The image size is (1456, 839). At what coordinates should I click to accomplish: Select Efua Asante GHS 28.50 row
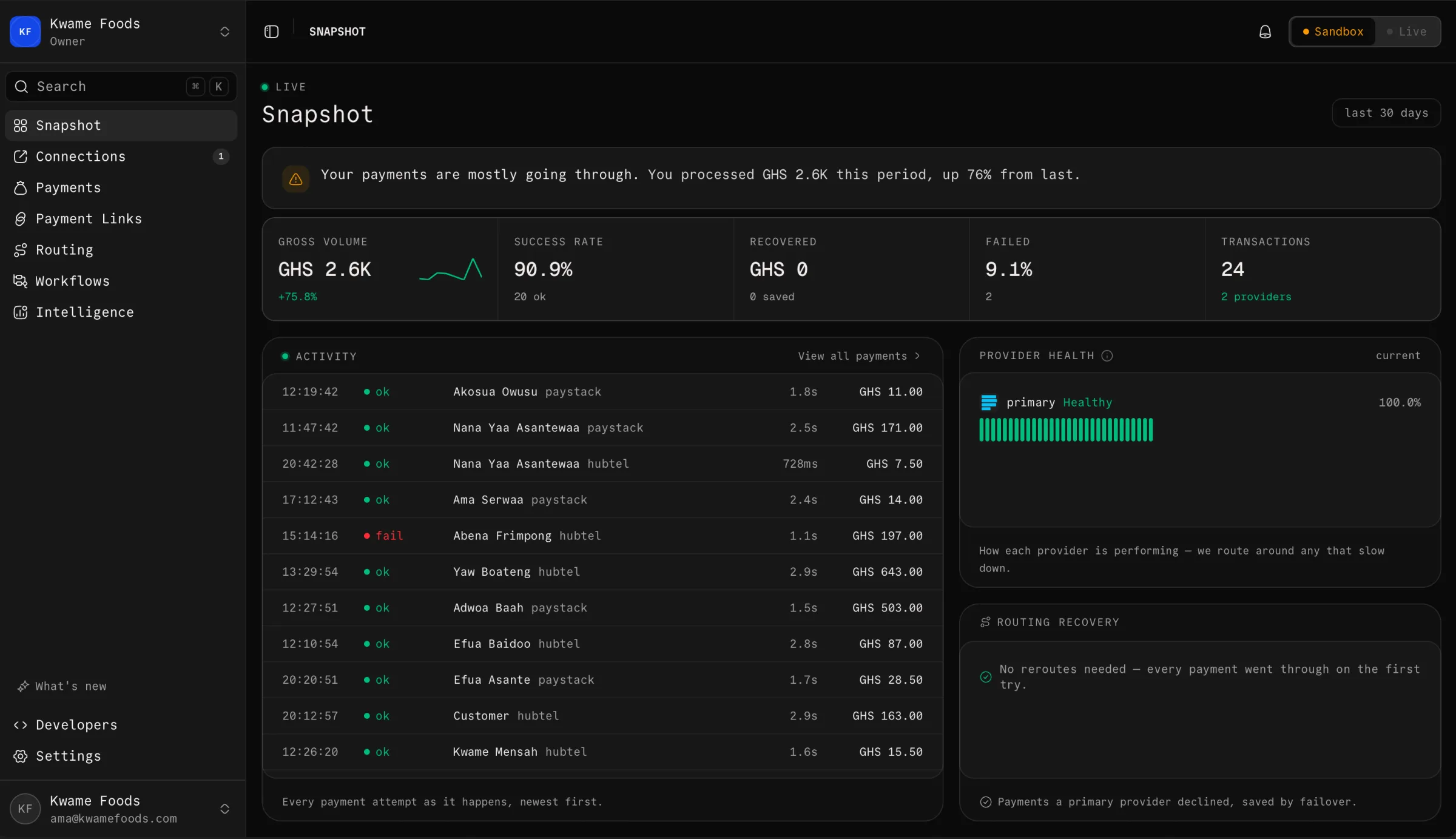click(602, 680)
